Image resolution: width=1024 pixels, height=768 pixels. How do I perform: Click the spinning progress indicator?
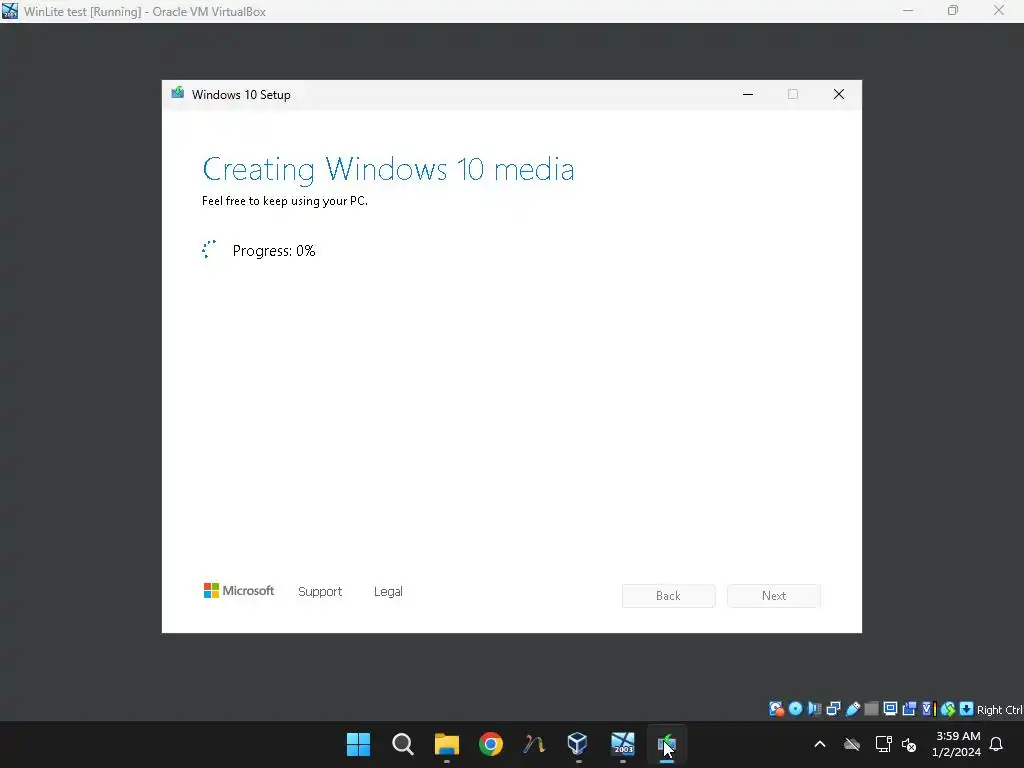coord(209,249)
